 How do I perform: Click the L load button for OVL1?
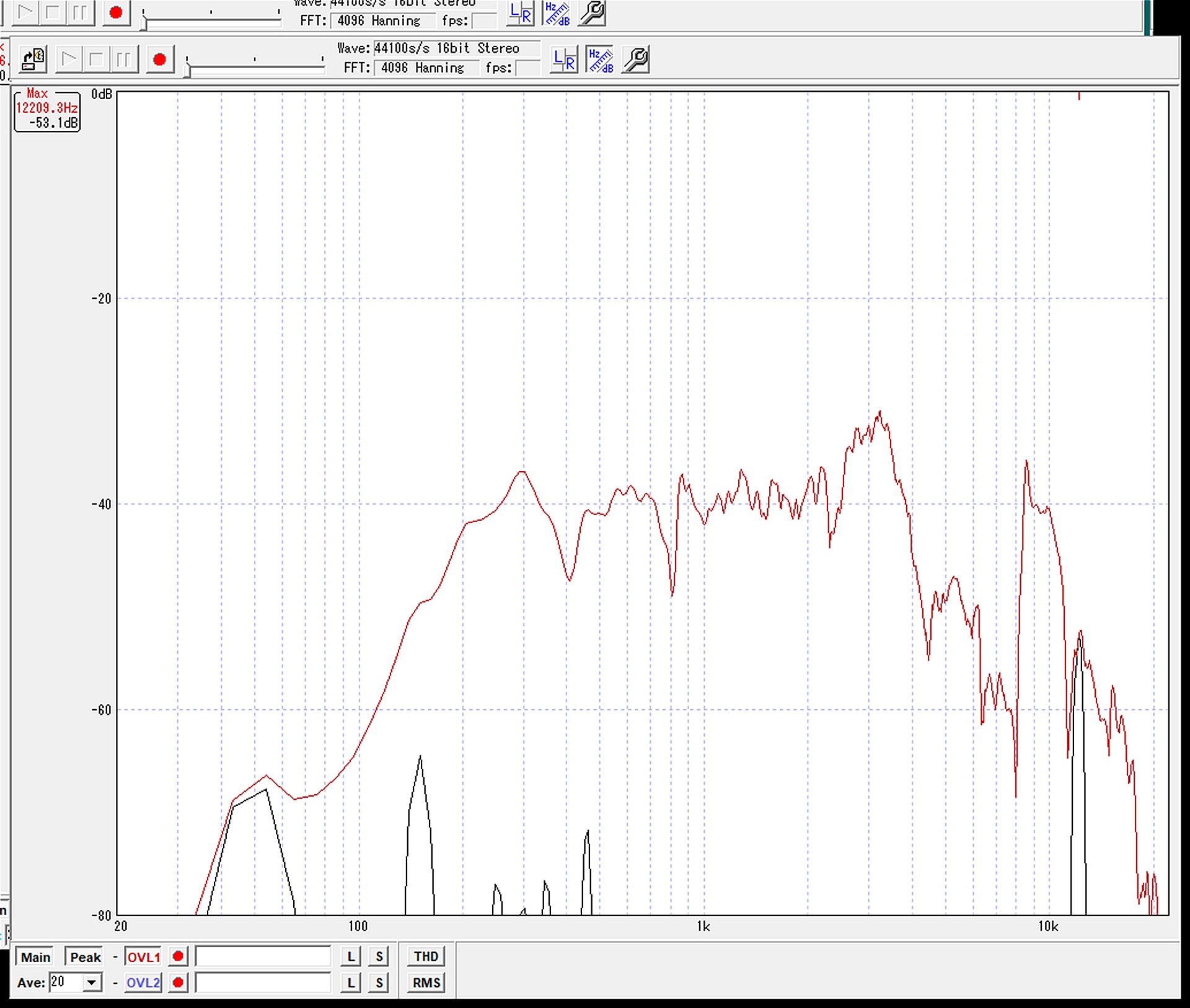point(351,957)
